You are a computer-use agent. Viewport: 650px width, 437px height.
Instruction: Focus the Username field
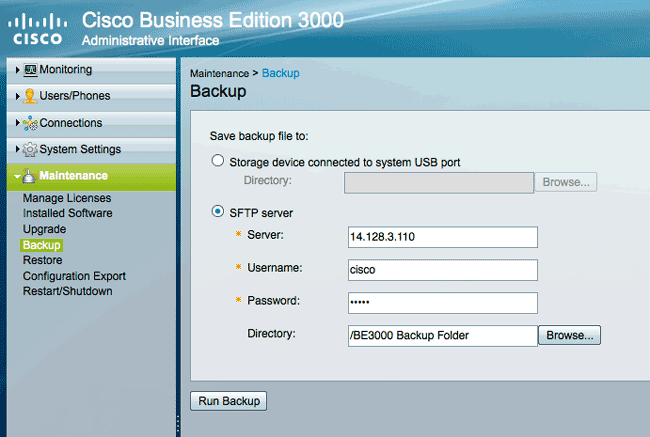click(x=443, y=270)
